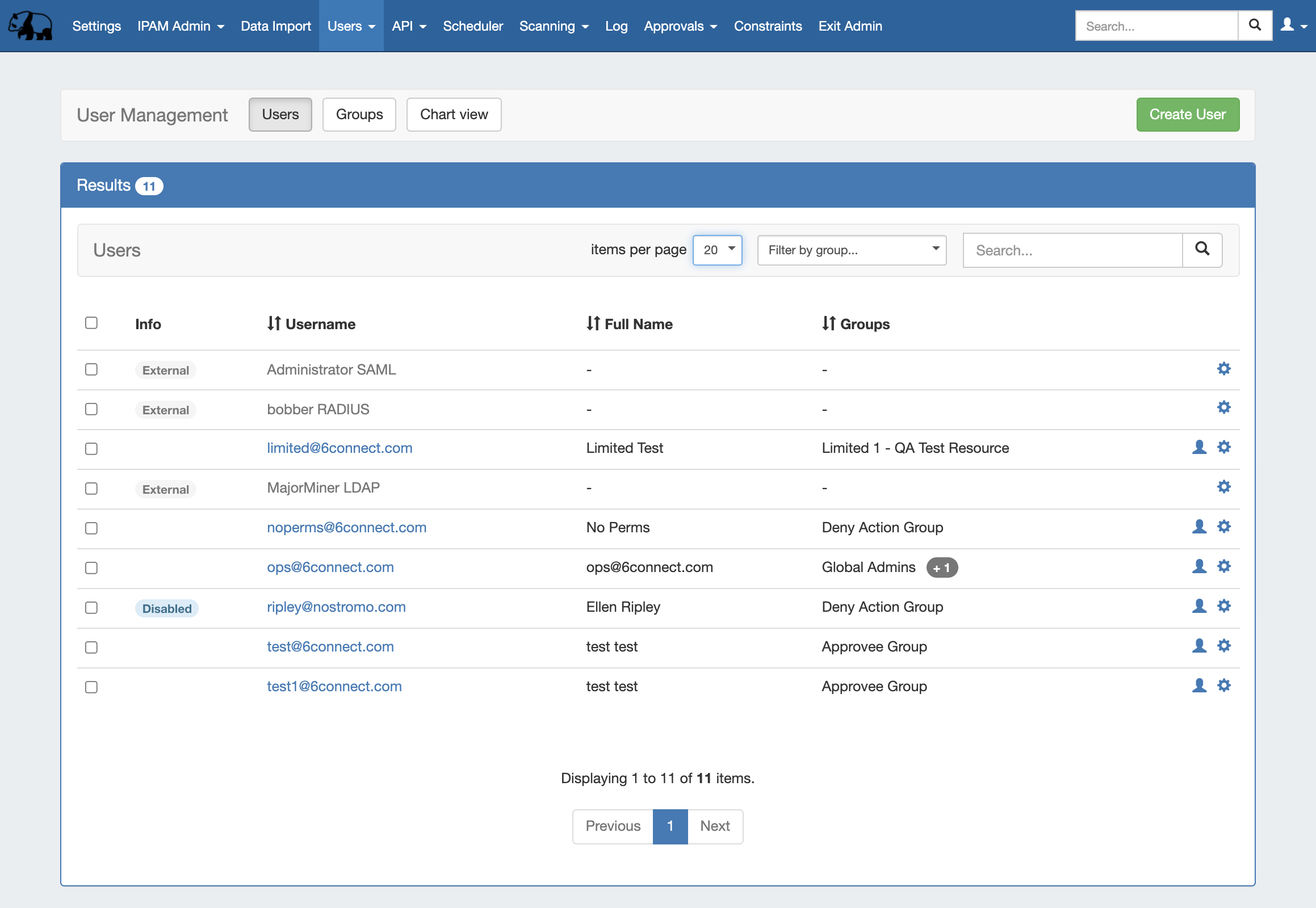
Task: Open the items per page dropdown
Action: click(717, 250)
